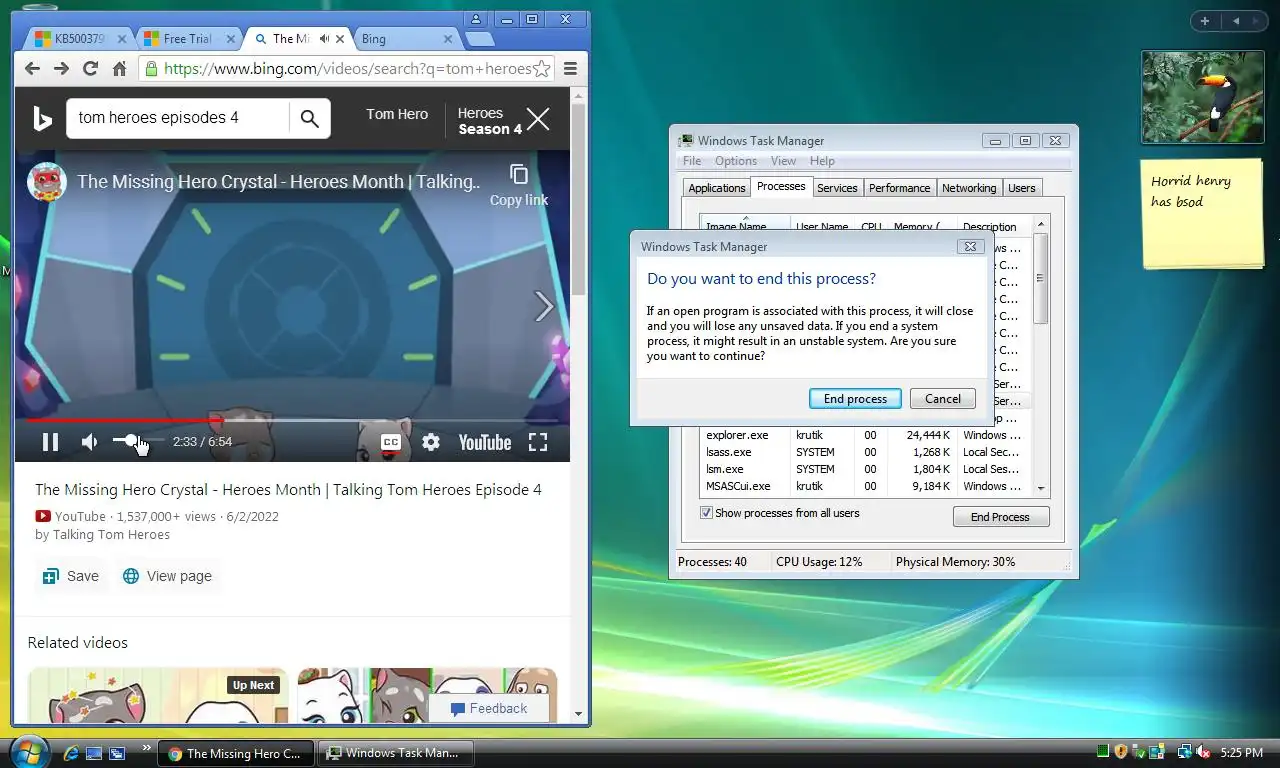The width and height of the screenshot is (1280, 768).
Task: Click the Chrome user profile button
Action: click(x=476, y=19)
